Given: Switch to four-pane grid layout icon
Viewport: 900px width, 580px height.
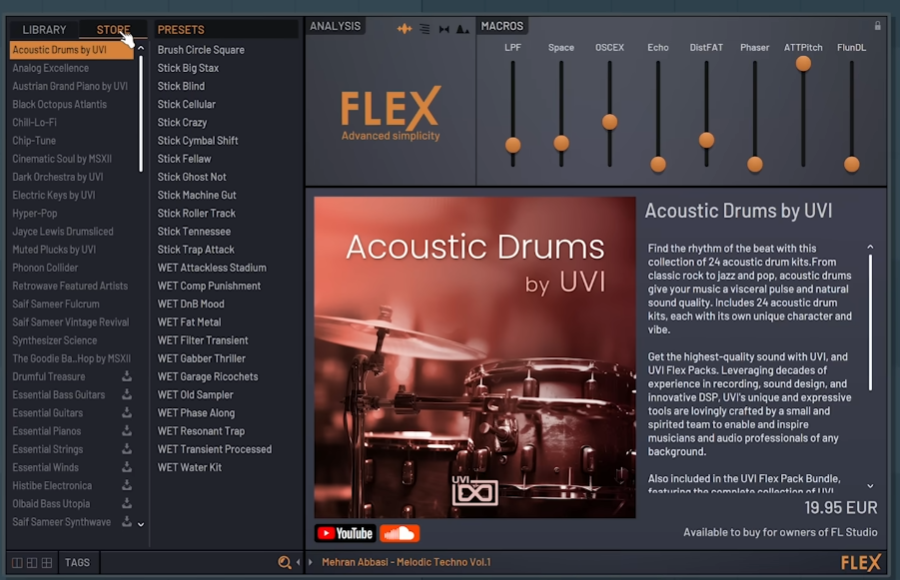Looking at the screenshot, I should pyautogui.click(x=46, y=563).
